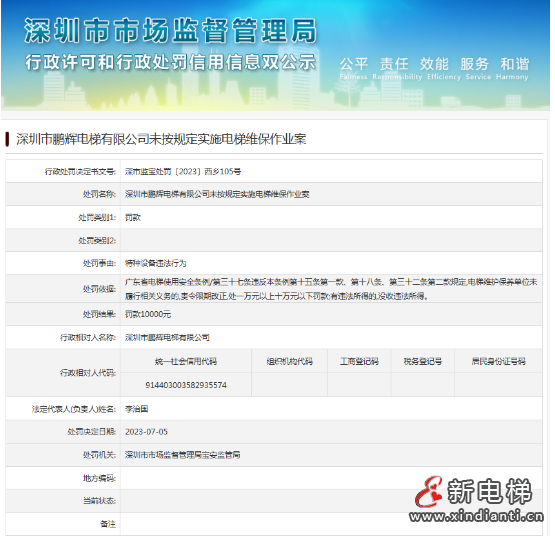The width and height of the screenshot is (555, 536).
Task: Click the case heading 深圳市鹏辉电梯有限公司未按规定实施电梯维保作业案
Action: point(161,139)
